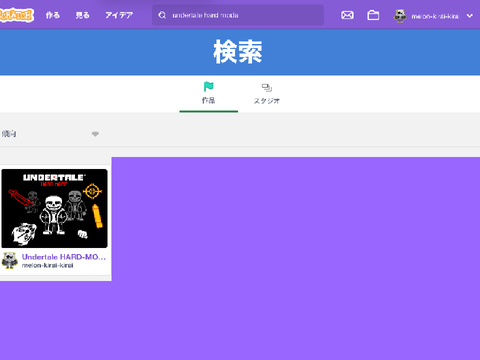Open the Undertale Hard Mode project thumbnail
Image resolution: width=480 pixels, height=360 pixels.
pyautogui.click(x=55, y=208)
